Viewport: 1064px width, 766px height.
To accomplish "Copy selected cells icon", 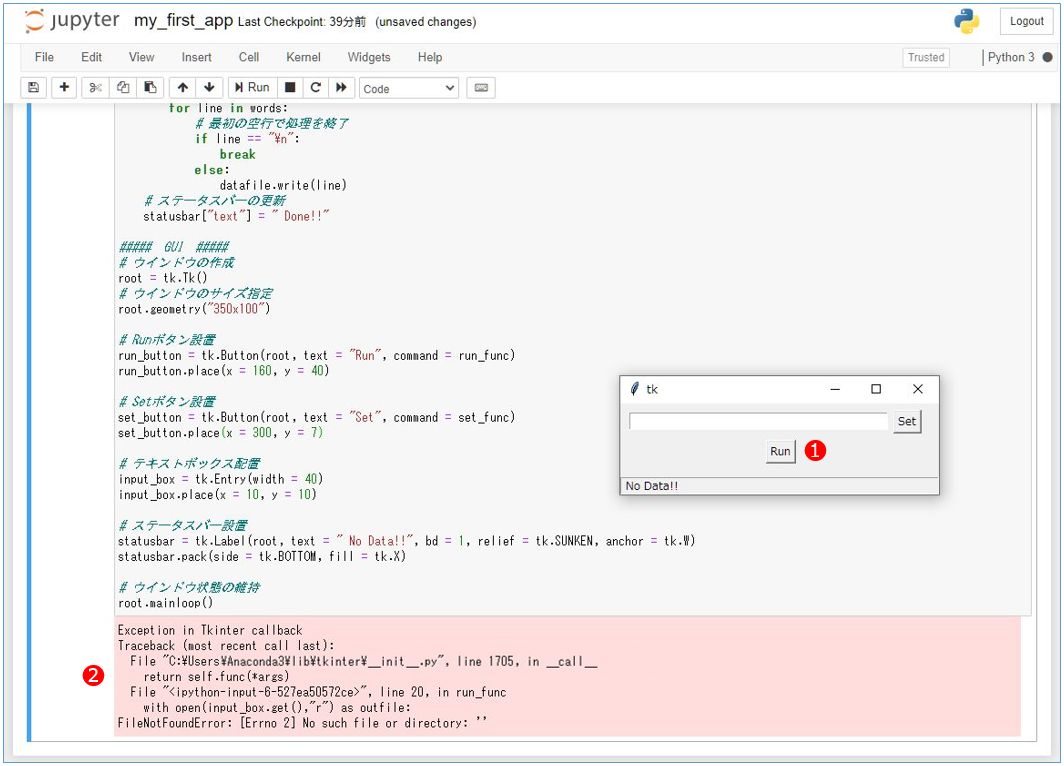I will click(x=123, y=88).
